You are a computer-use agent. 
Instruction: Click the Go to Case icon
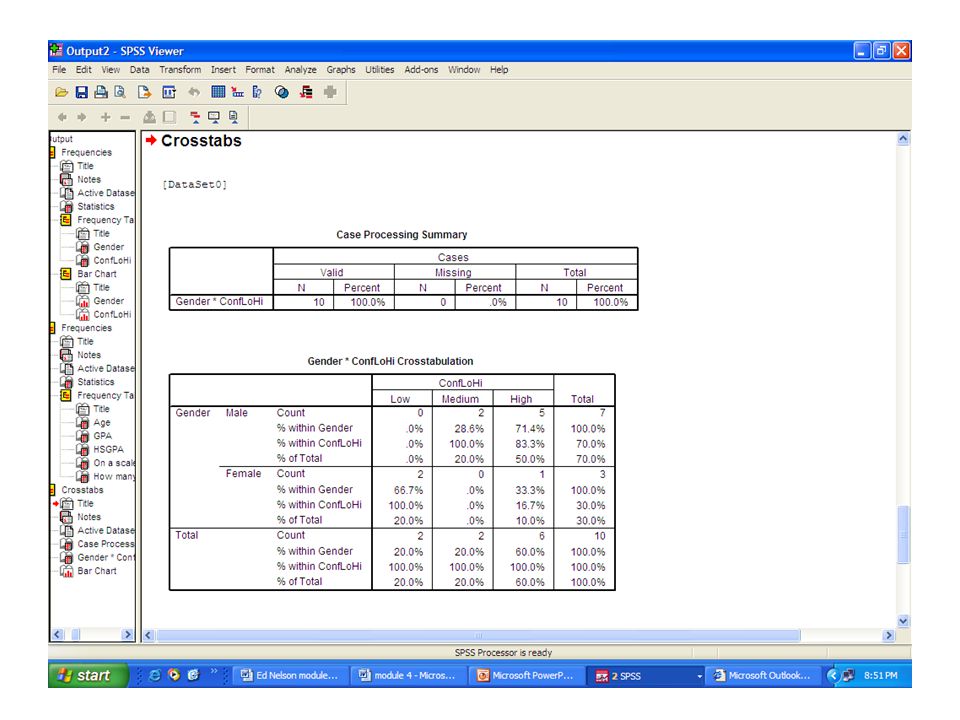click(x=238, y=92)
